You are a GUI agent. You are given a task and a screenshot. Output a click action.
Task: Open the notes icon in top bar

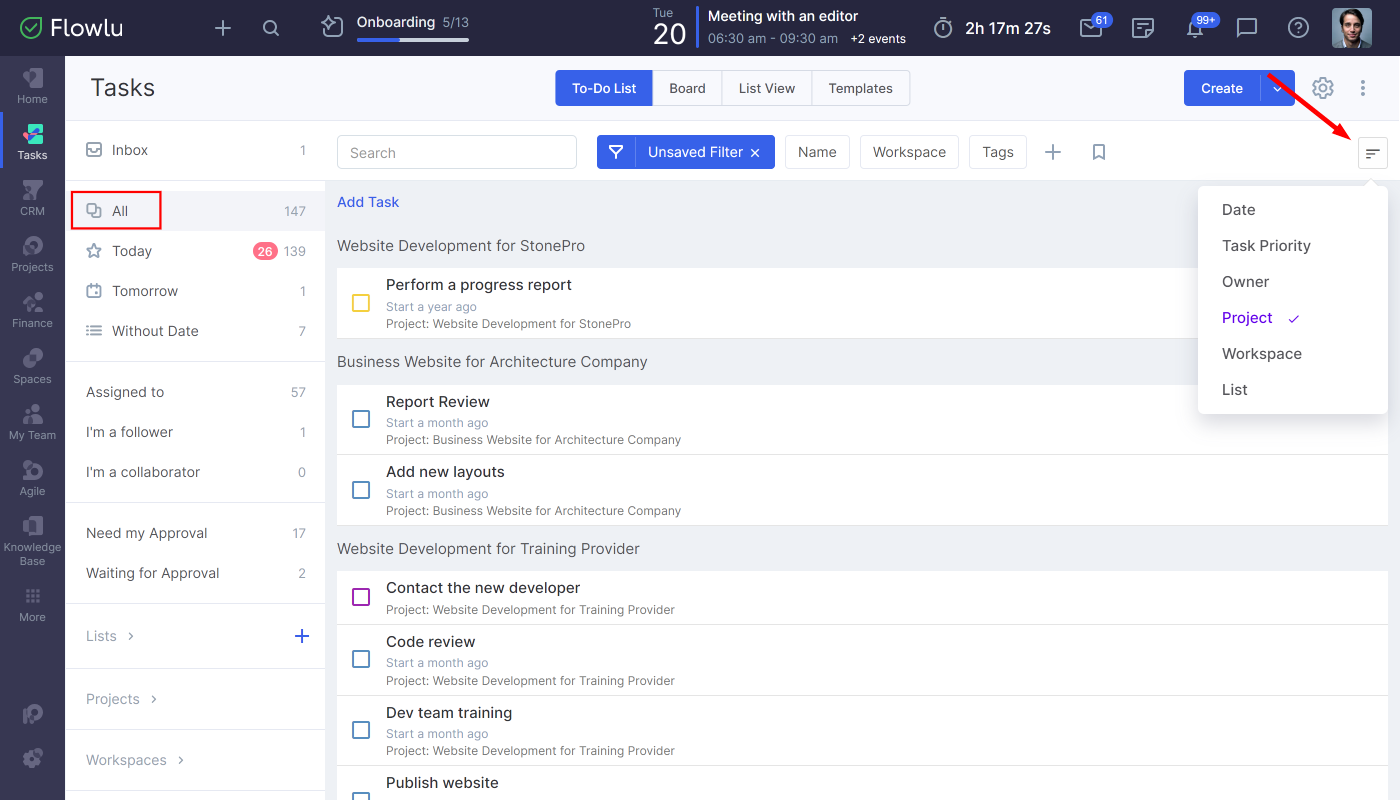tap(1143, 28)
